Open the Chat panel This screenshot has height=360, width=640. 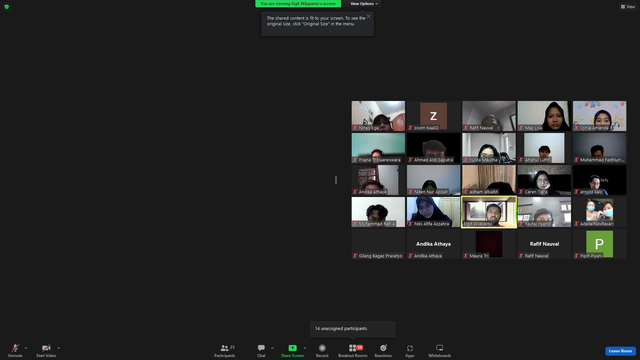[261, 350]
